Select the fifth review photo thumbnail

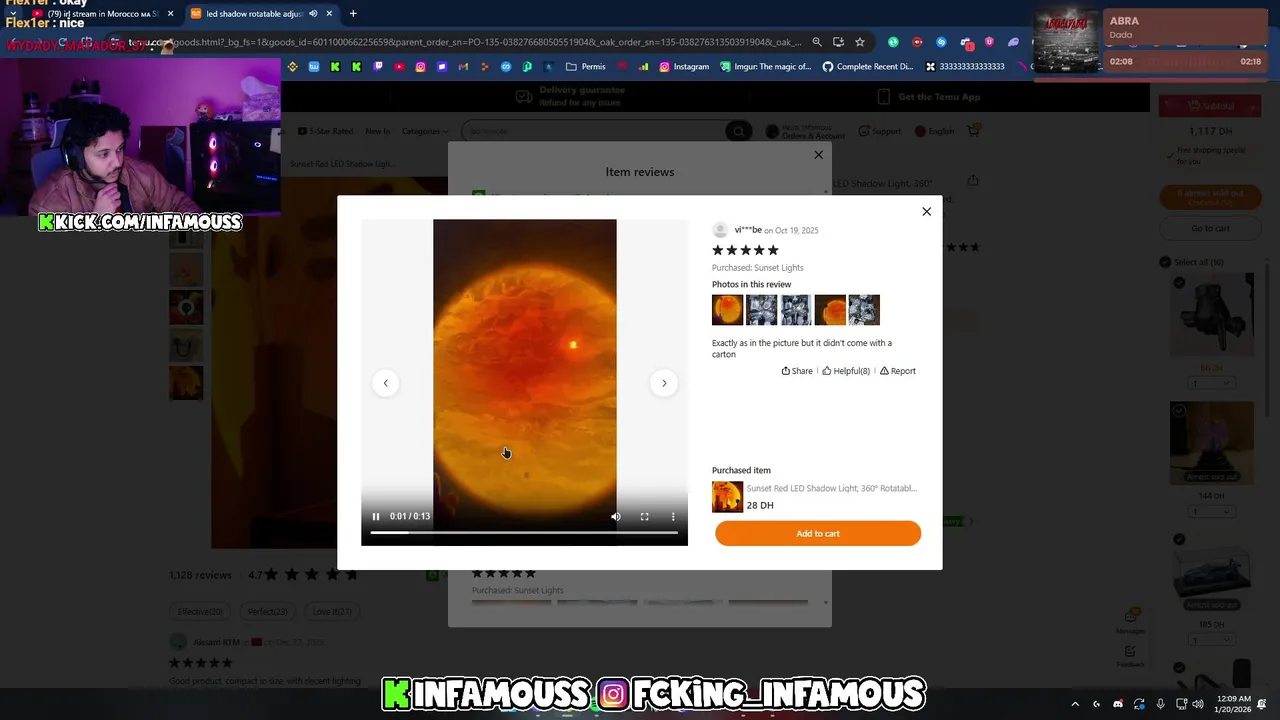864,310
